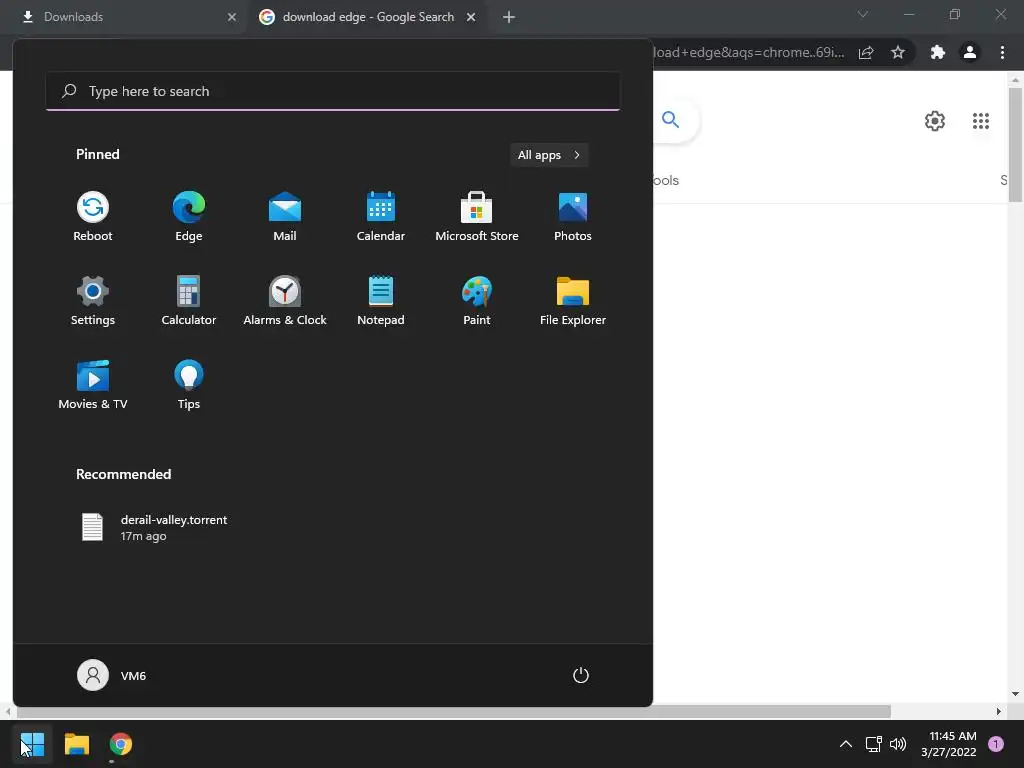1024x768 pixels.
Task: Open the Google apps grid
Action: click(x=980, y=121)
